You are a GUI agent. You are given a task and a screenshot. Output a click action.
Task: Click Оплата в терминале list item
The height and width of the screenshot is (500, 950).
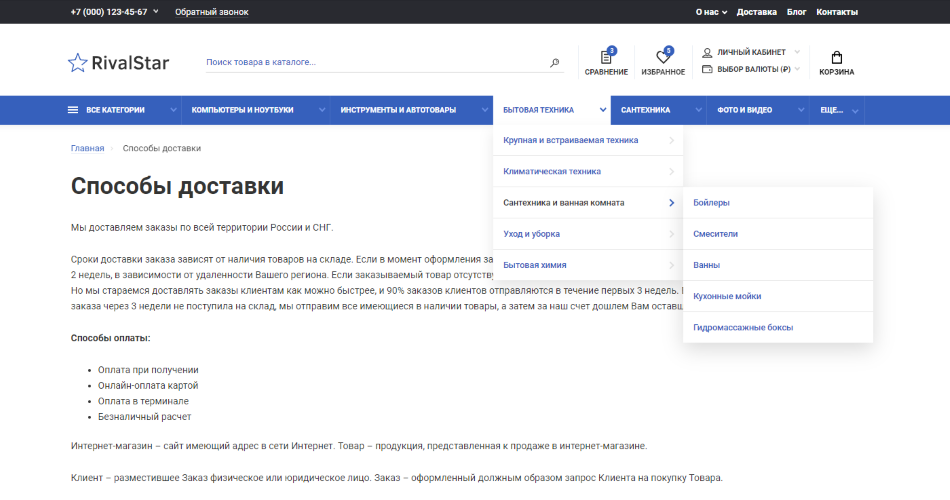144,401
